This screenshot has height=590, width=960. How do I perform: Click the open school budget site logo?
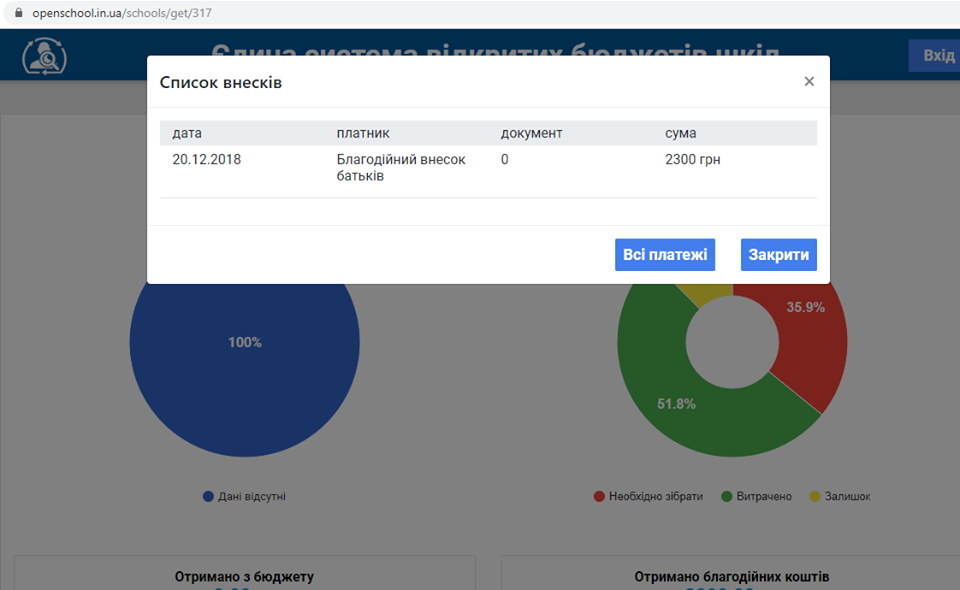pos(45,56)
